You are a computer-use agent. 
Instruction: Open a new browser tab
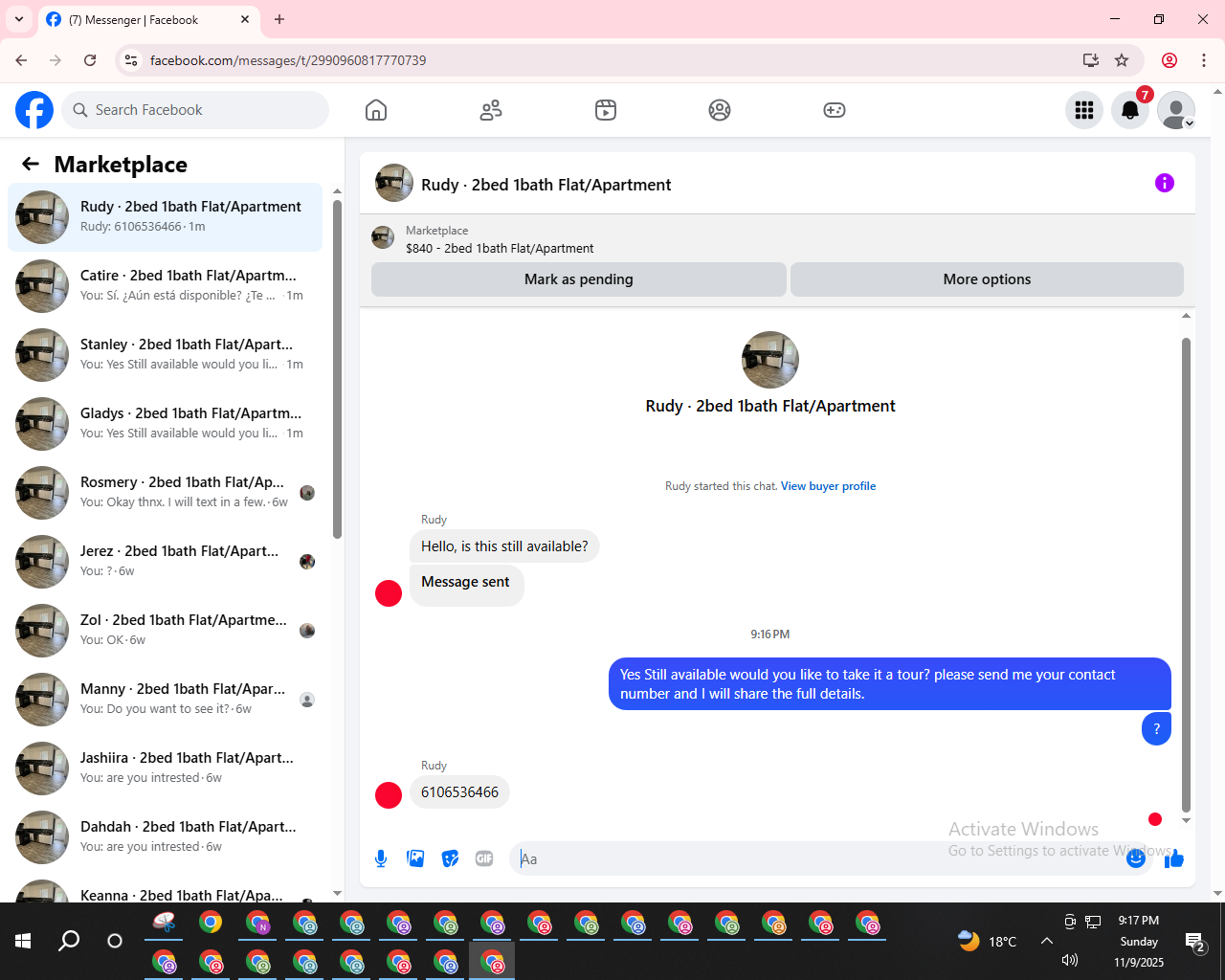pos(279,19)
